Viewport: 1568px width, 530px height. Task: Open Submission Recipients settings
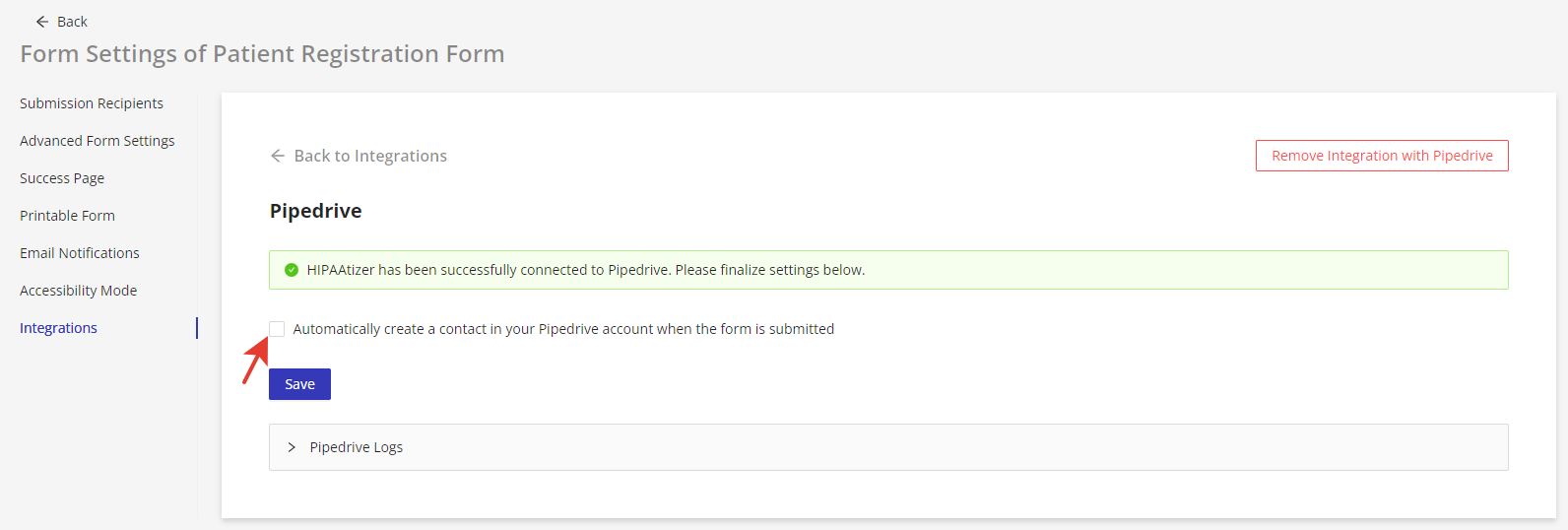92,103
